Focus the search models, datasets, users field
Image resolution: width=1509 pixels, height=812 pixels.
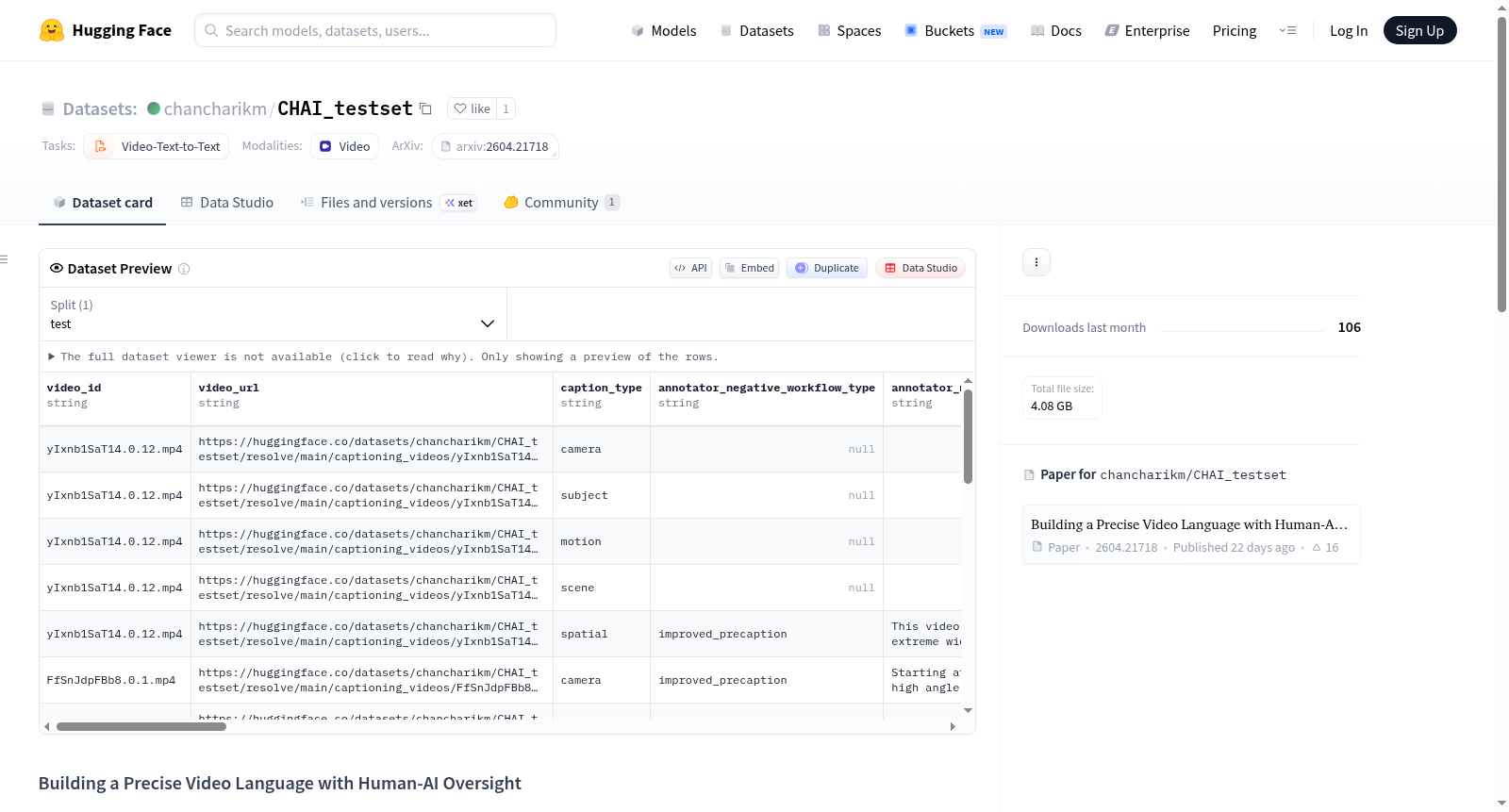pyautogui.click(x=375, y=30)
